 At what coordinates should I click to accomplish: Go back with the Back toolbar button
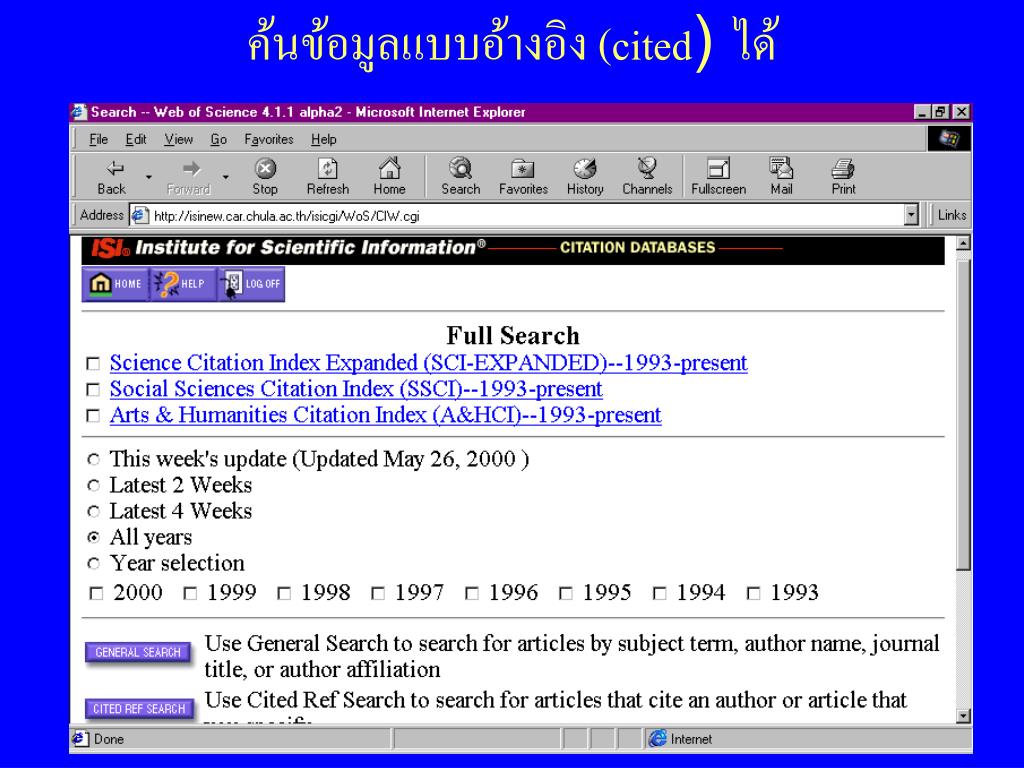tap(112, 176)
